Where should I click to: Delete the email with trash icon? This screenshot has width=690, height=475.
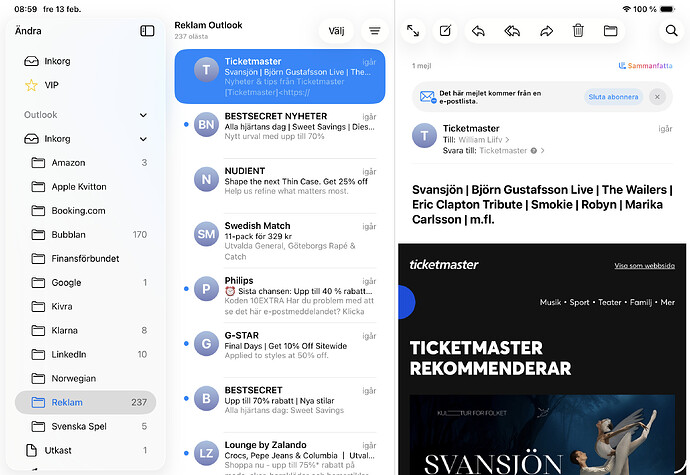pos(578,30)
